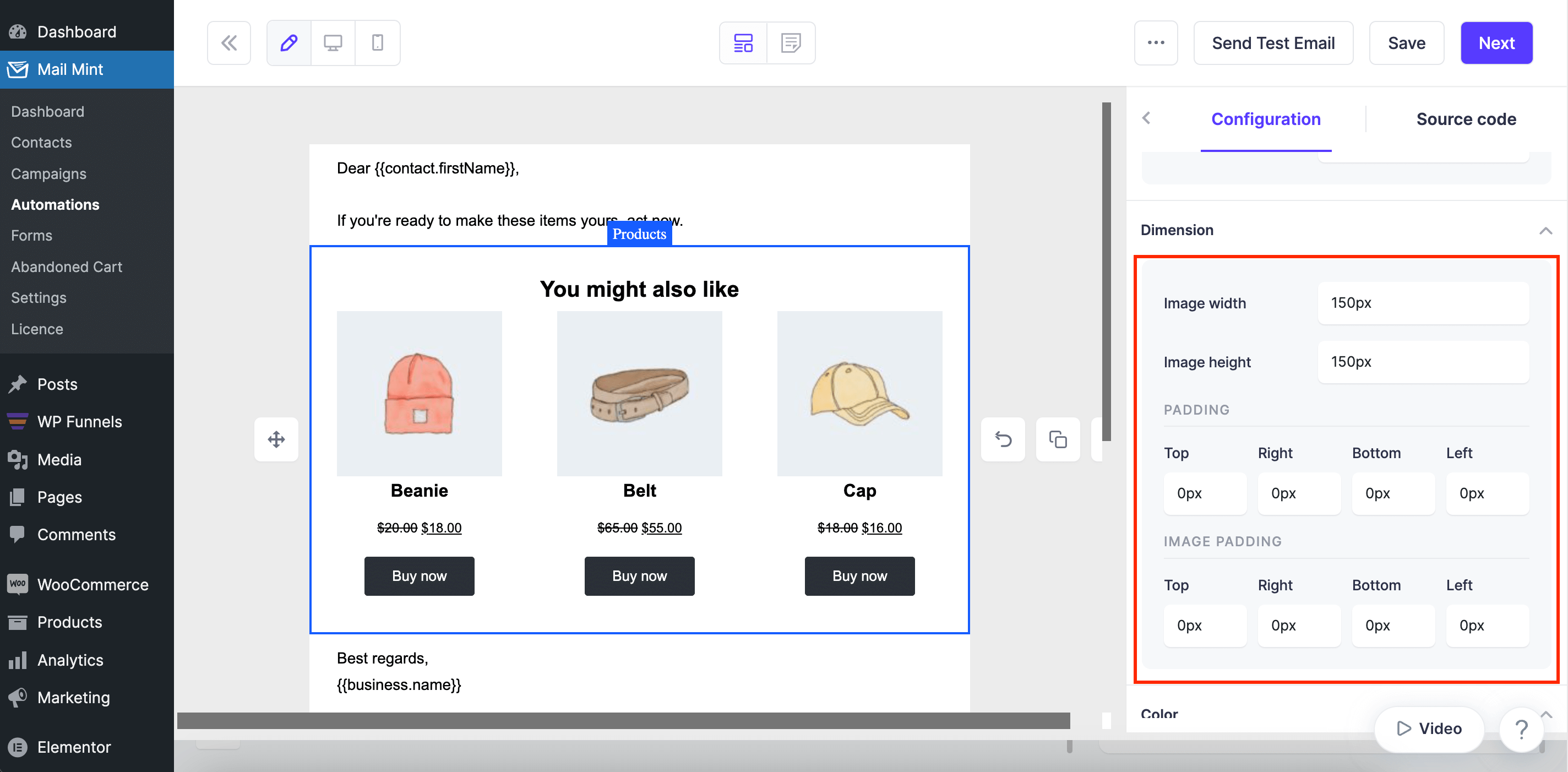Click the duplicate block icon
Screen dimensions: 1568x772
[1056, 439]
